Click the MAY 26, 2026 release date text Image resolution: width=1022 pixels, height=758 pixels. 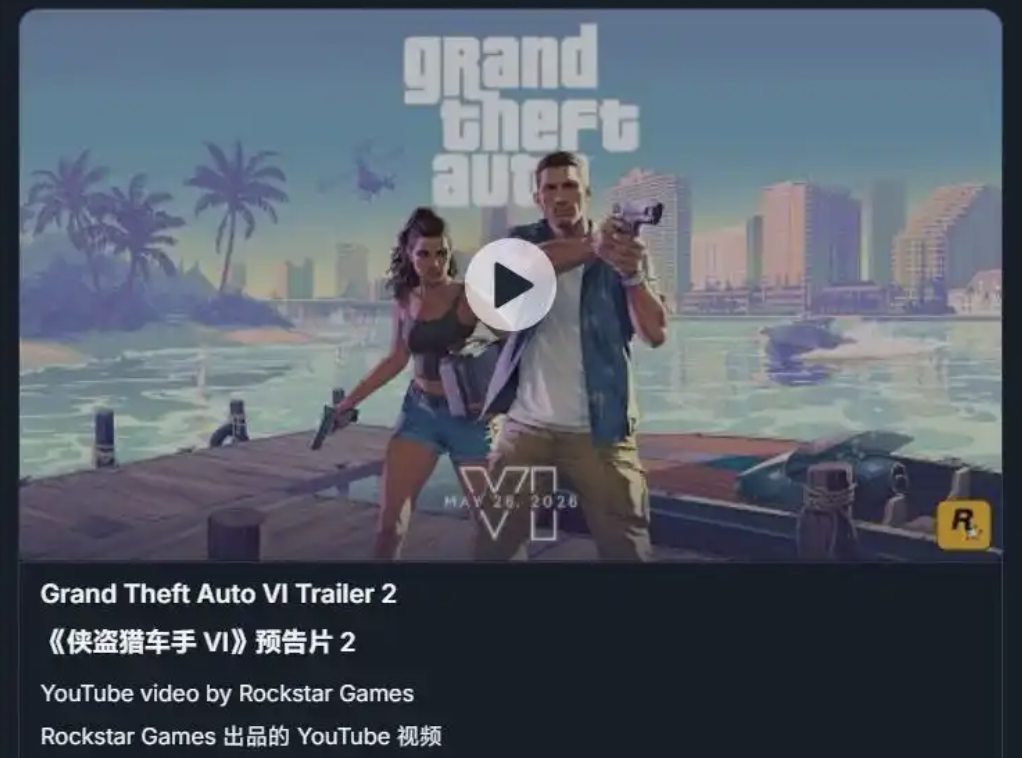coord(511,501)
